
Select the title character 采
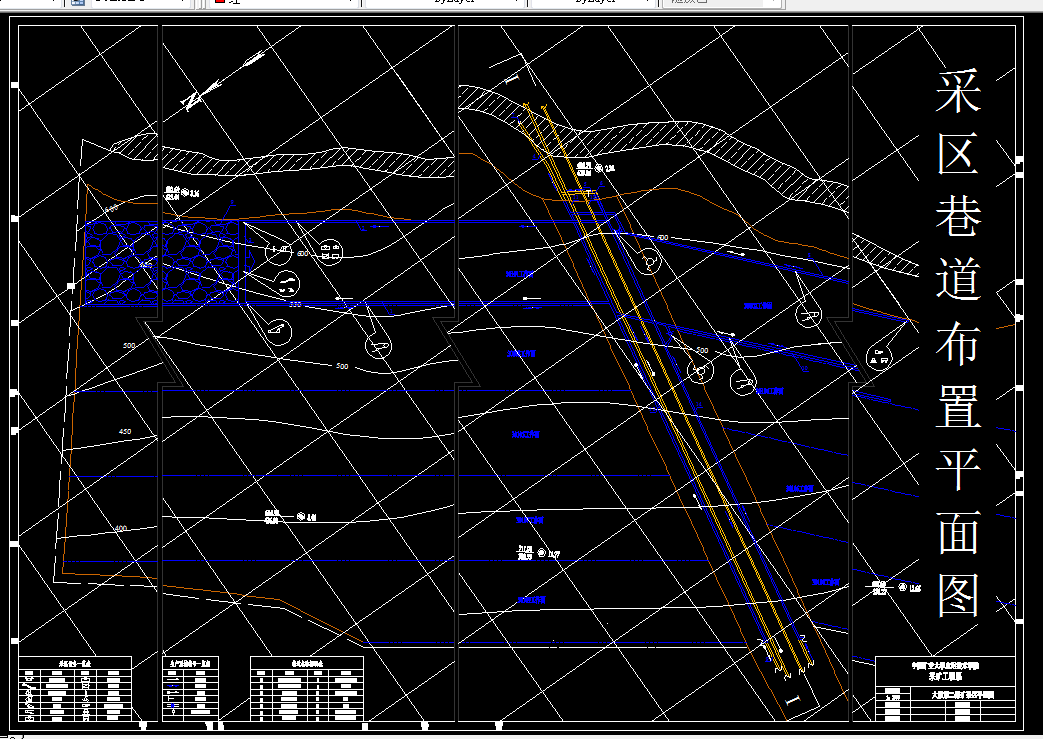[x=959, y=91]
